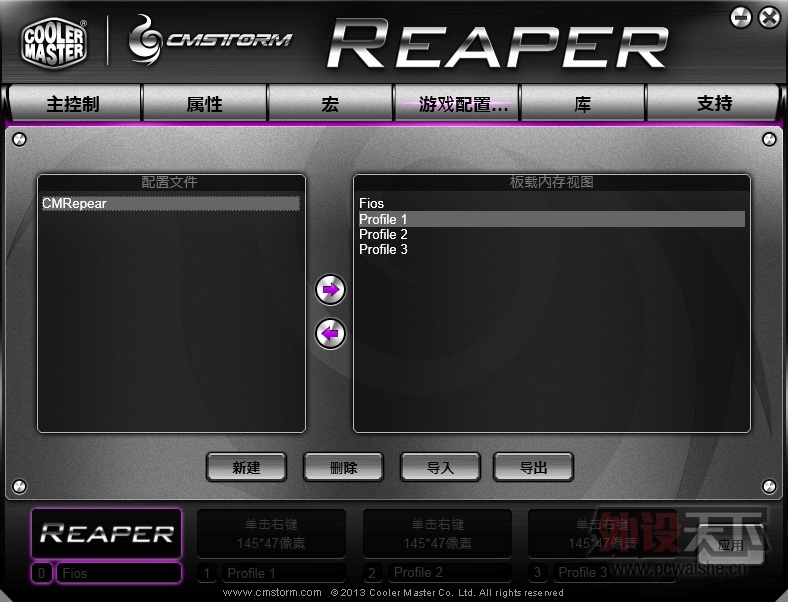Select the 游戏配置 tab

click(456, 104)
